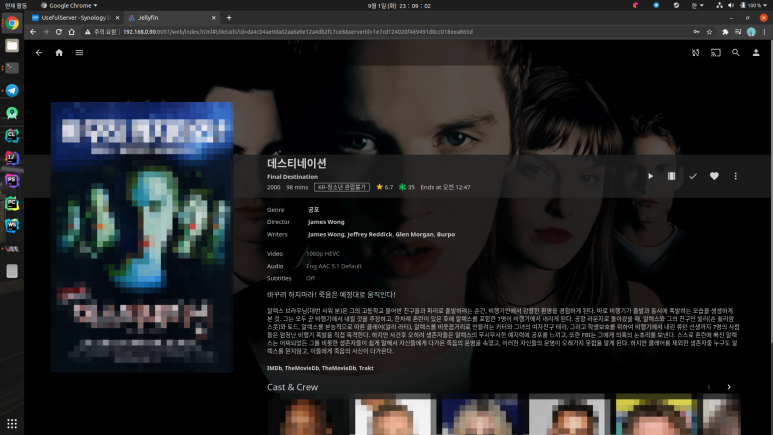773x435 pixels.
Task: Click Chrome's home button
Action: (71, 32)
